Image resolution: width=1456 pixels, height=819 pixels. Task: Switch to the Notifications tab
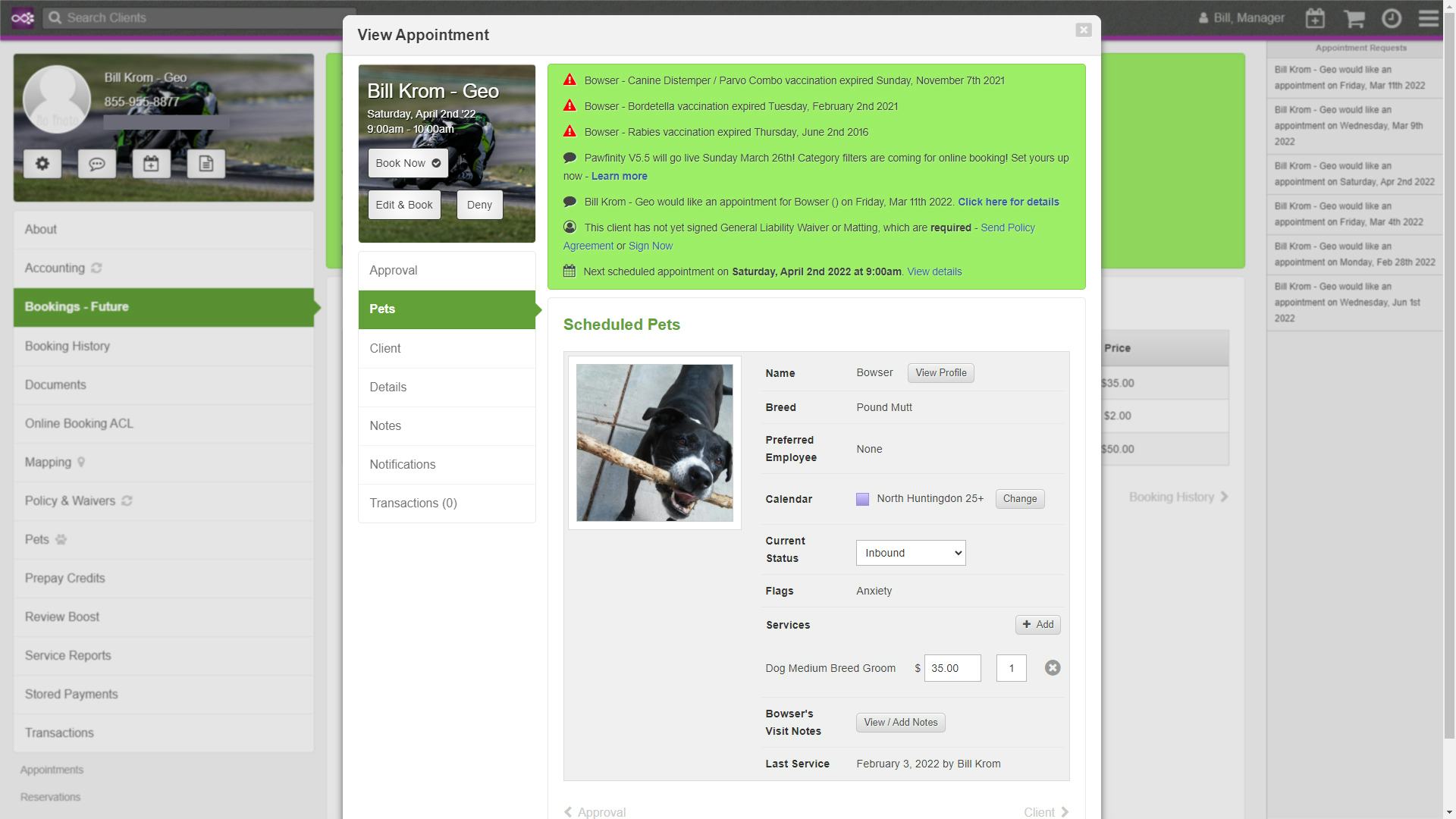403,465
